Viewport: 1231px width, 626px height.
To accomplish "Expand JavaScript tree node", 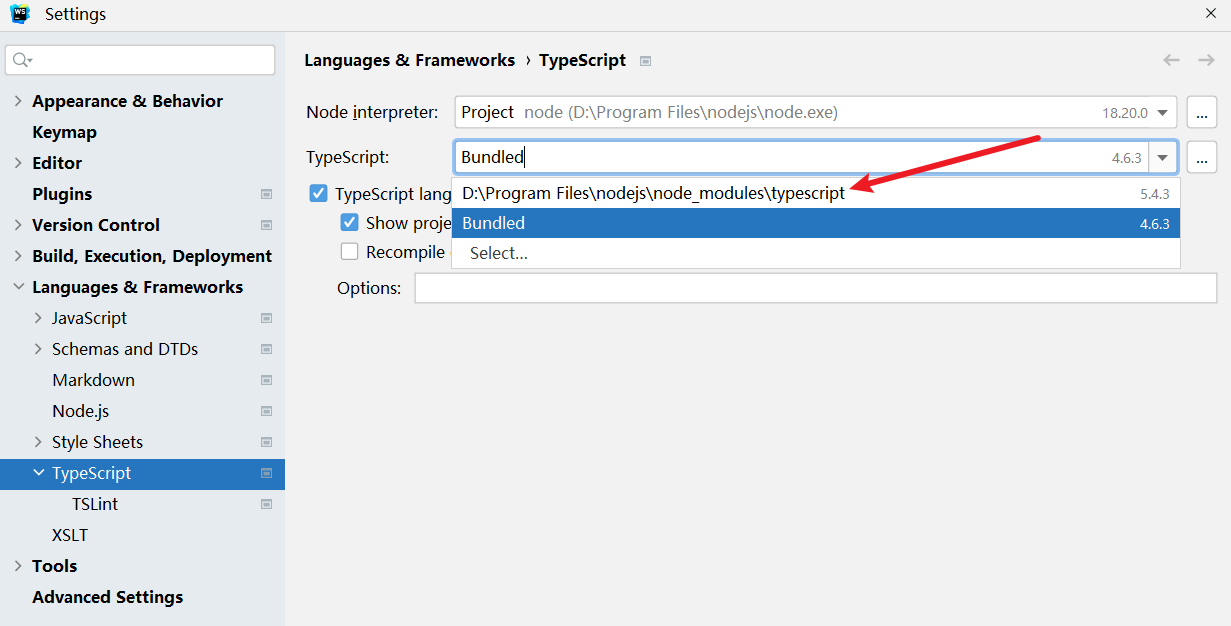I will [38, 318].
